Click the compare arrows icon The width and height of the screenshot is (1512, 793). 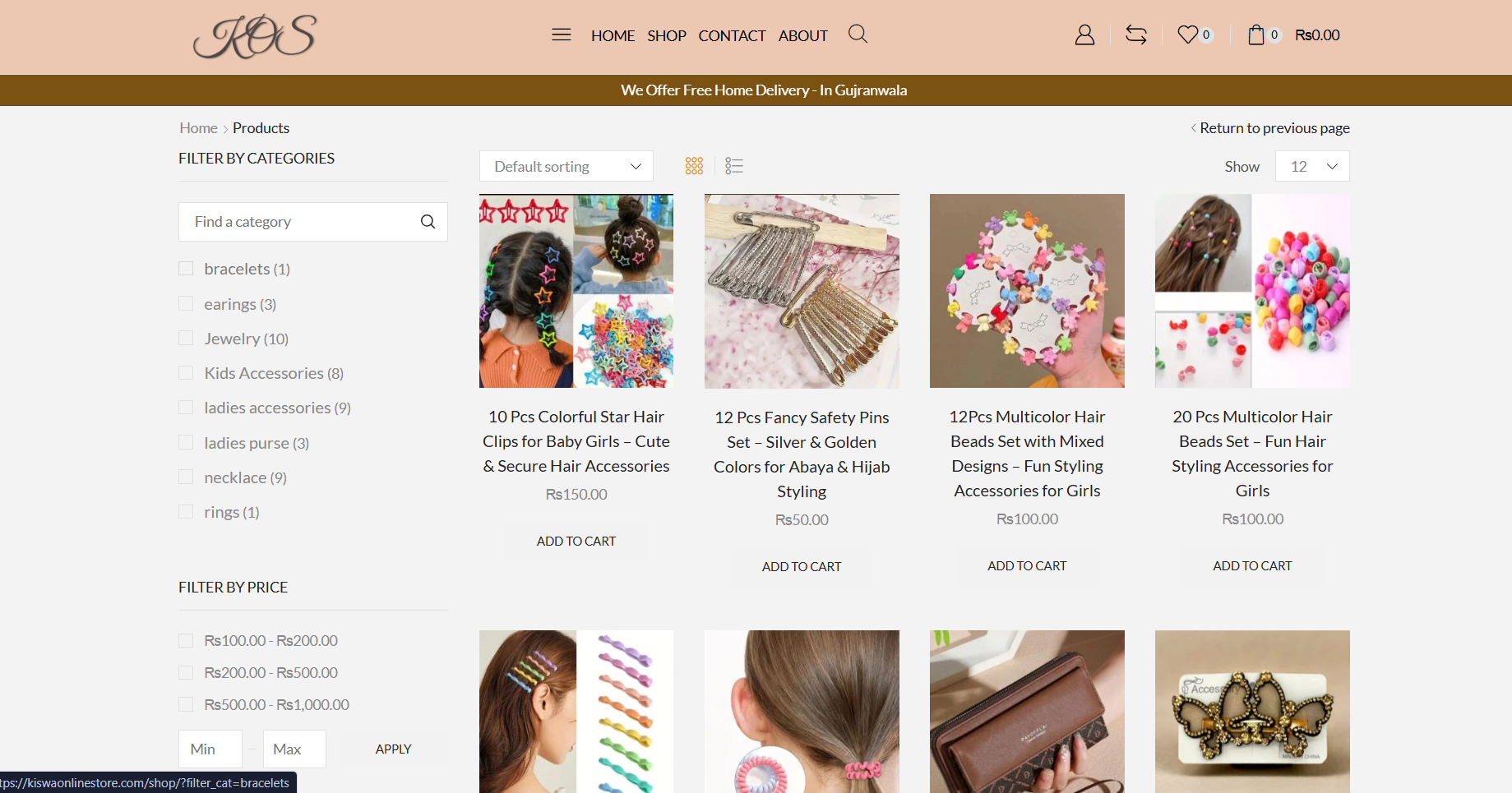click(x=1136, y=35)
